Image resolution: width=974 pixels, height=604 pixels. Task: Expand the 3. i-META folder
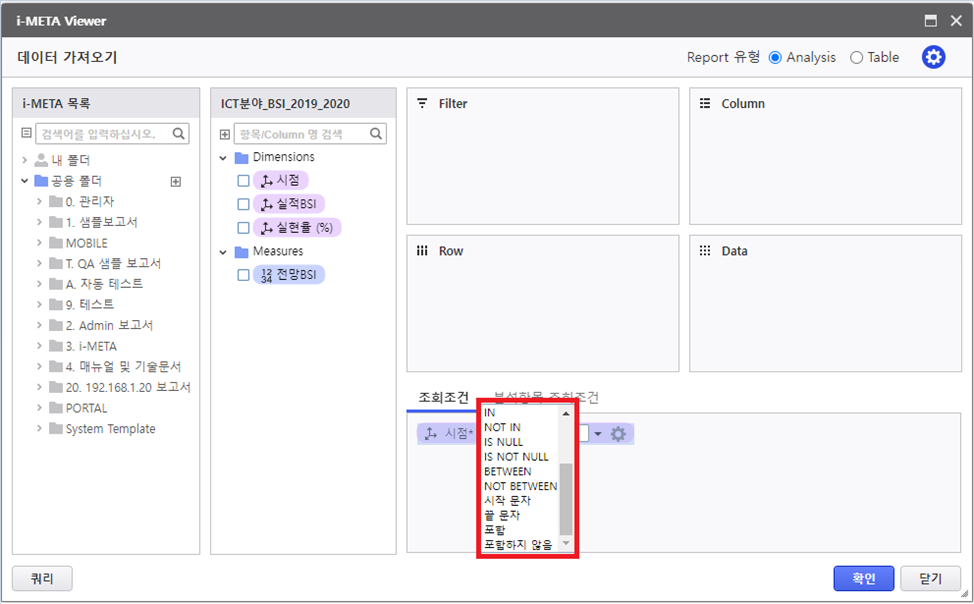tap(39, 346)
